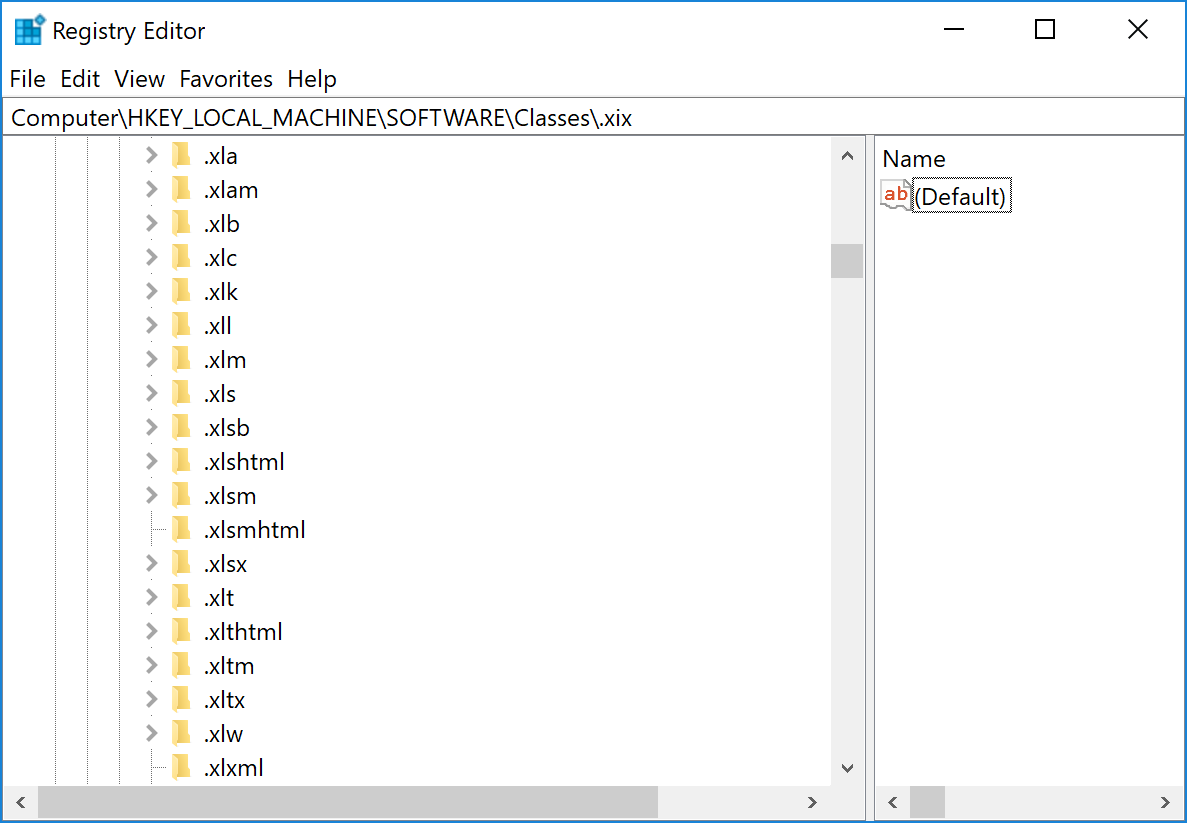Click the .xlc folder icon
This screenshot has width=1187, height=823.
pos(181,258)
